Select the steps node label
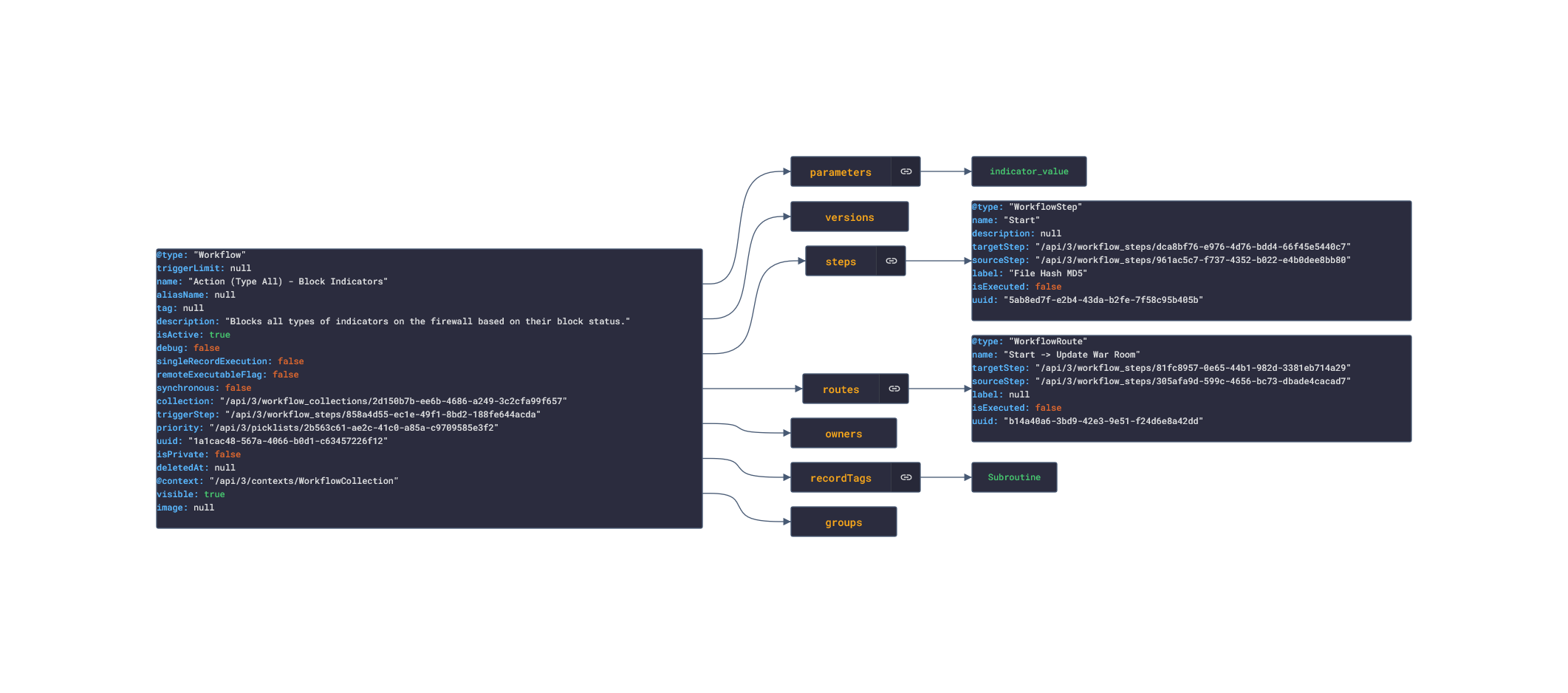Screen dimensions: 1568x693 tap(841, 261)
